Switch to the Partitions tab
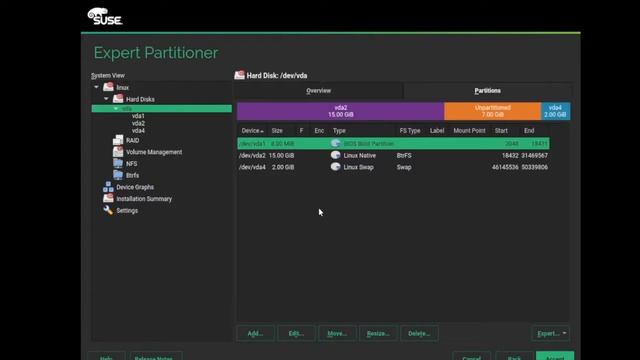The image size is (640, 360). 487,91
